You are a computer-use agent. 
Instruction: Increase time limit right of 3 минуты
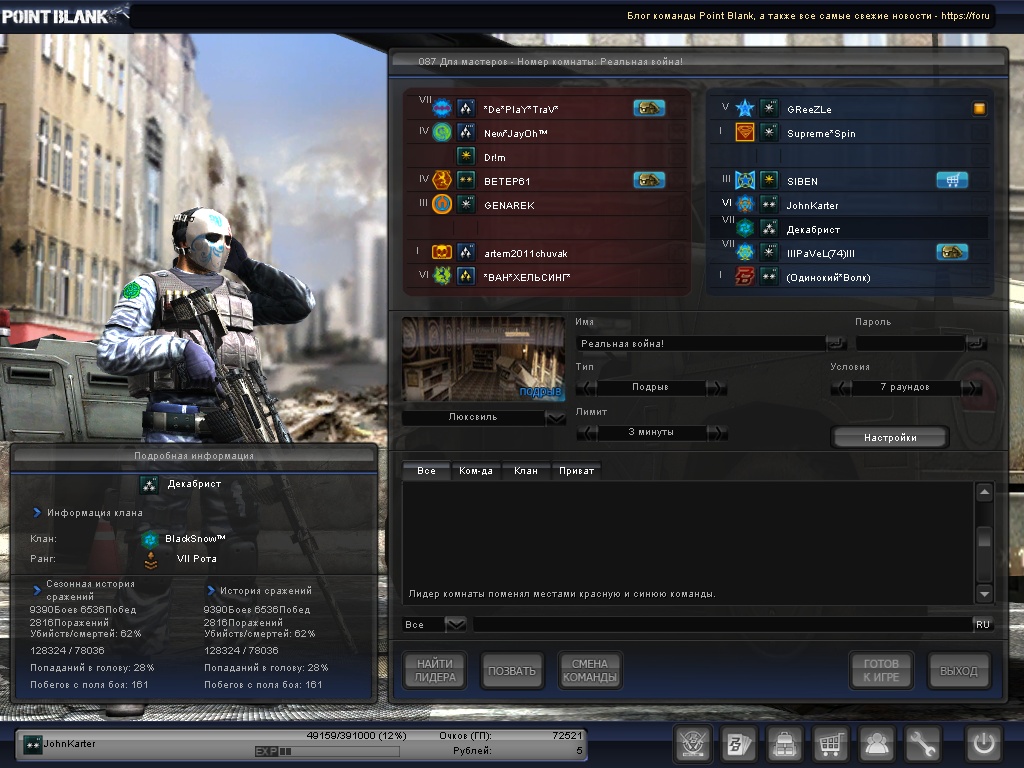tap(716, 433)
